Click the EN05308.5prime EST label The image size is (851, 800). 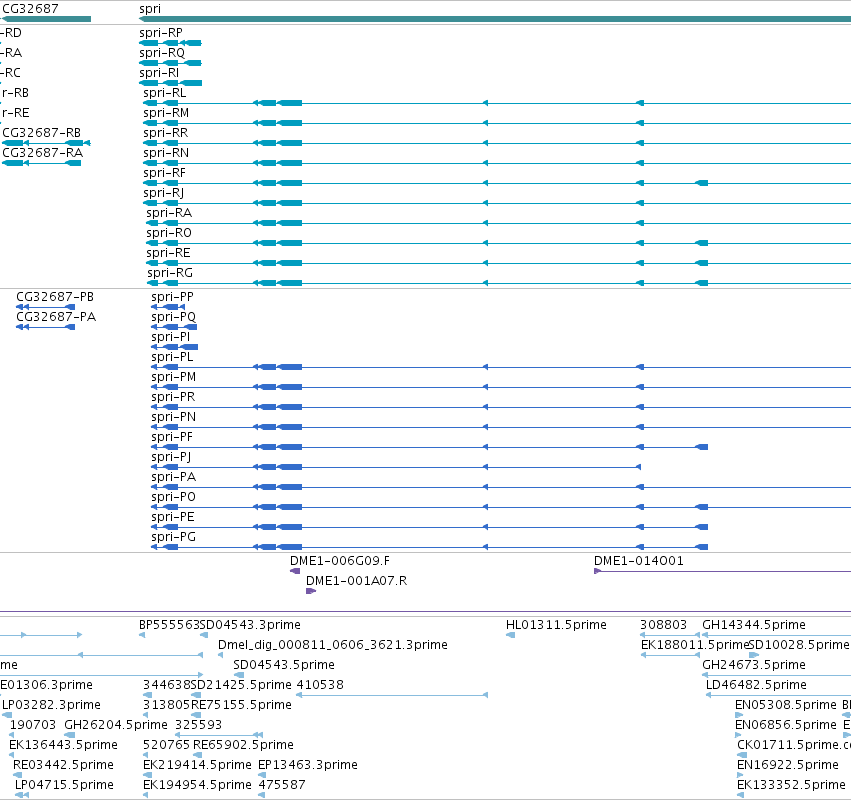click(785, 706)
